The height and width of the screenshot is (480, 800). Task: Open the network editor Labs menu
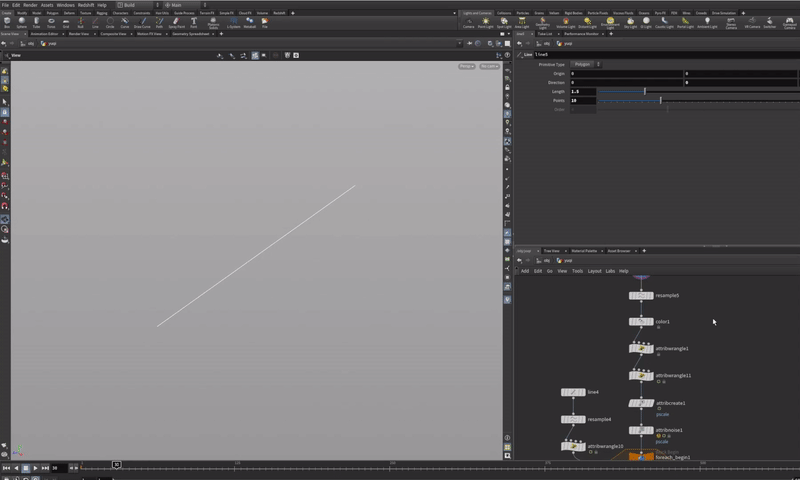click(x=610, y=271)
